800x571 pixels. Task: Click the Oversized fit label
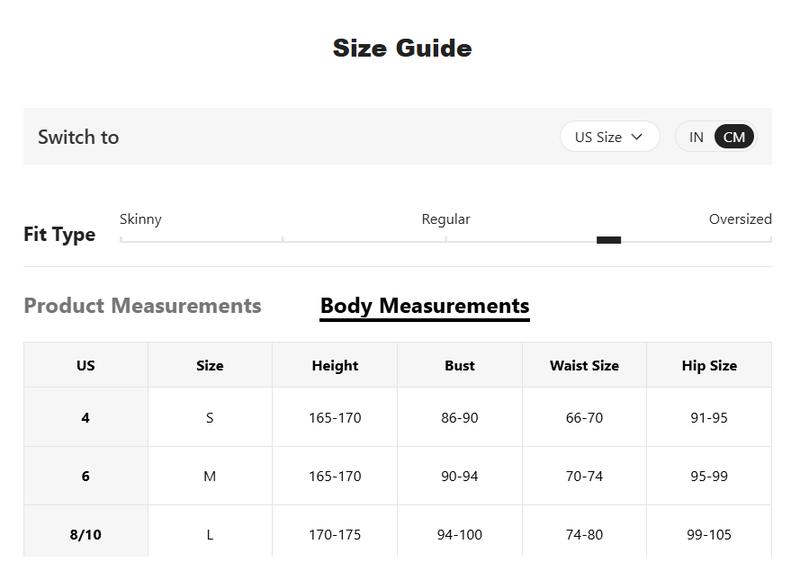click(740, 219)
